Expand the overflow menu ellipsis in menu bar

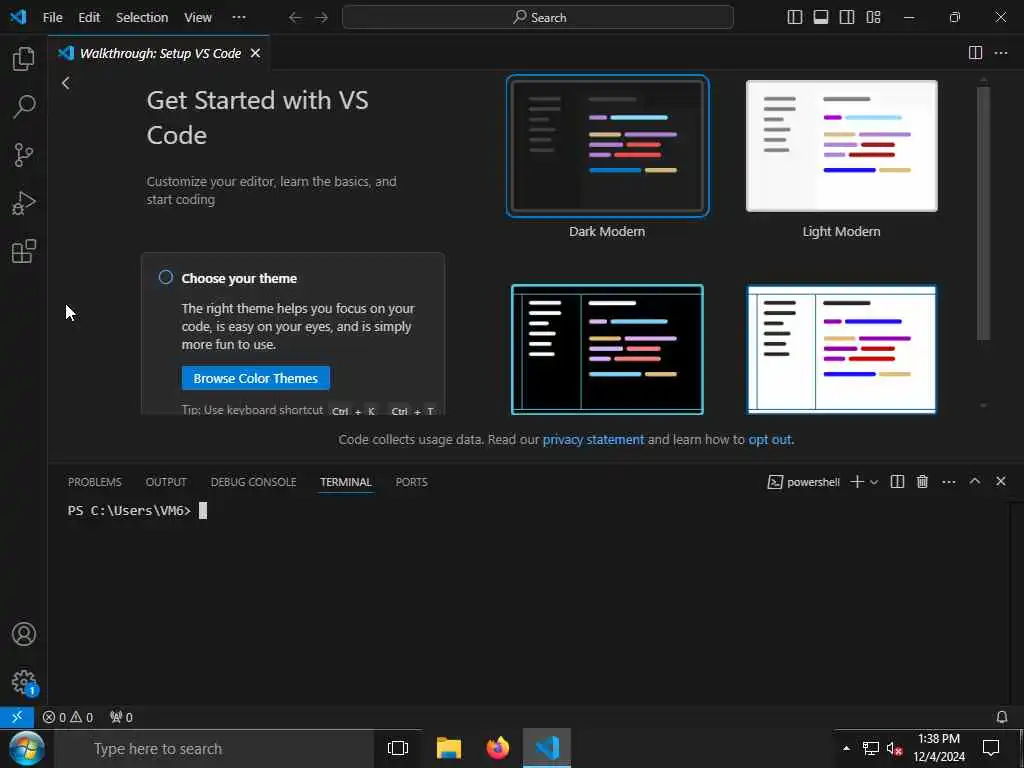[x=239, y=18]
